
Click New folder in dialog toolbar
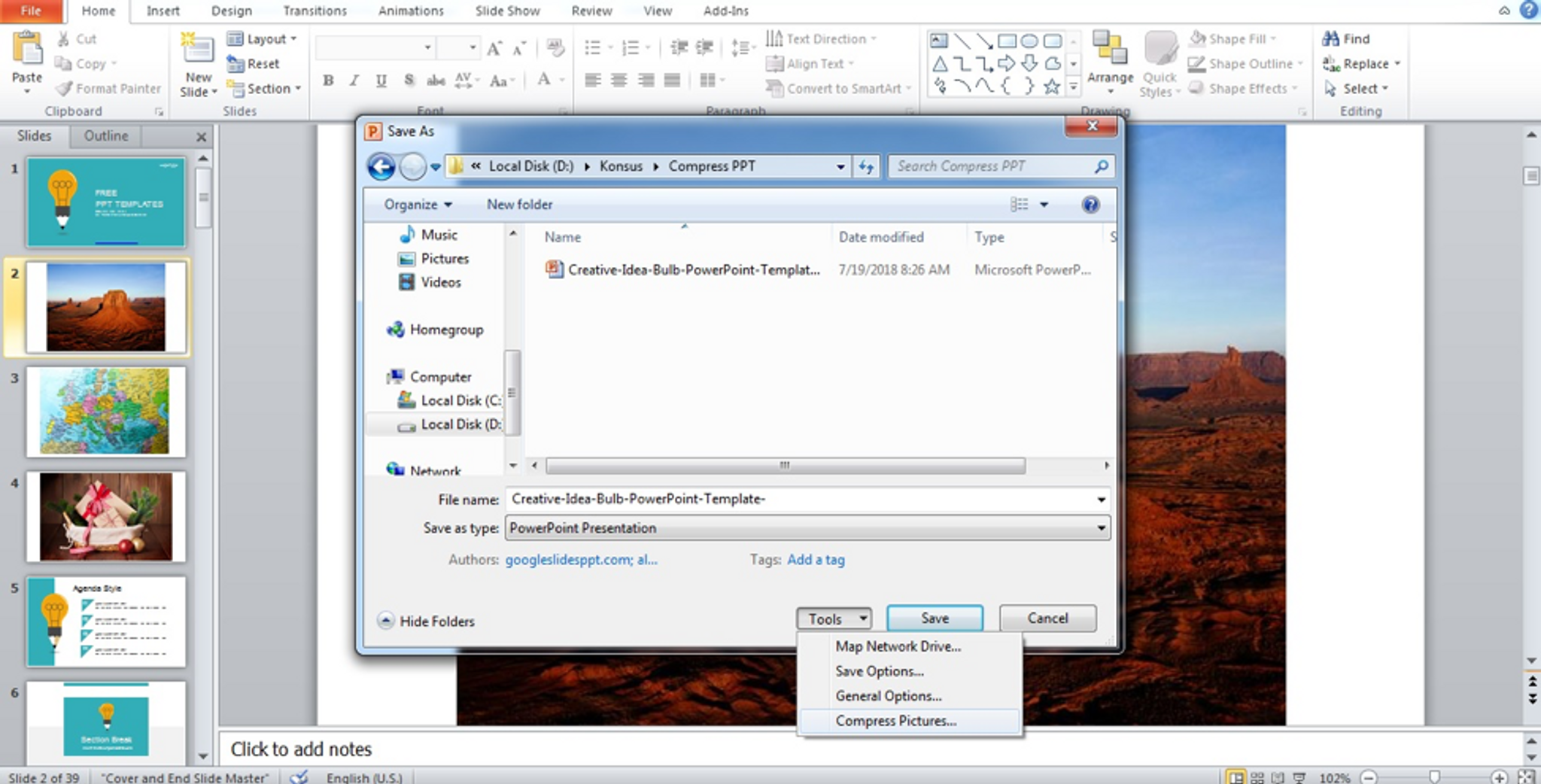pos(519,205)
